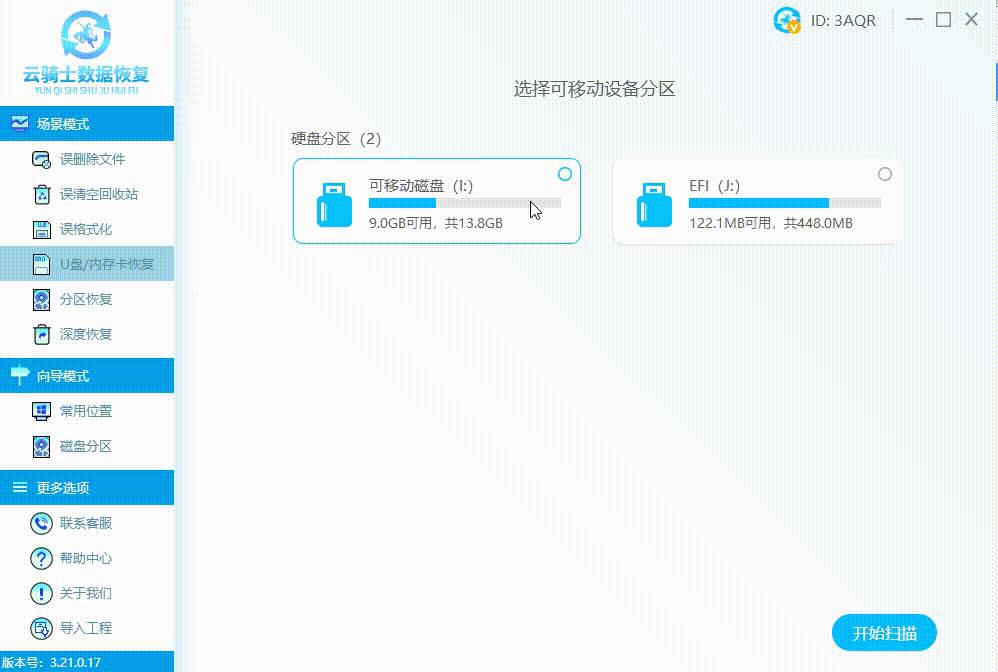Open the Disk Partition (磁盘分区) menu item
Viewport: 998px width, 672px height.
pyautogui.click(x=41, y=446)
